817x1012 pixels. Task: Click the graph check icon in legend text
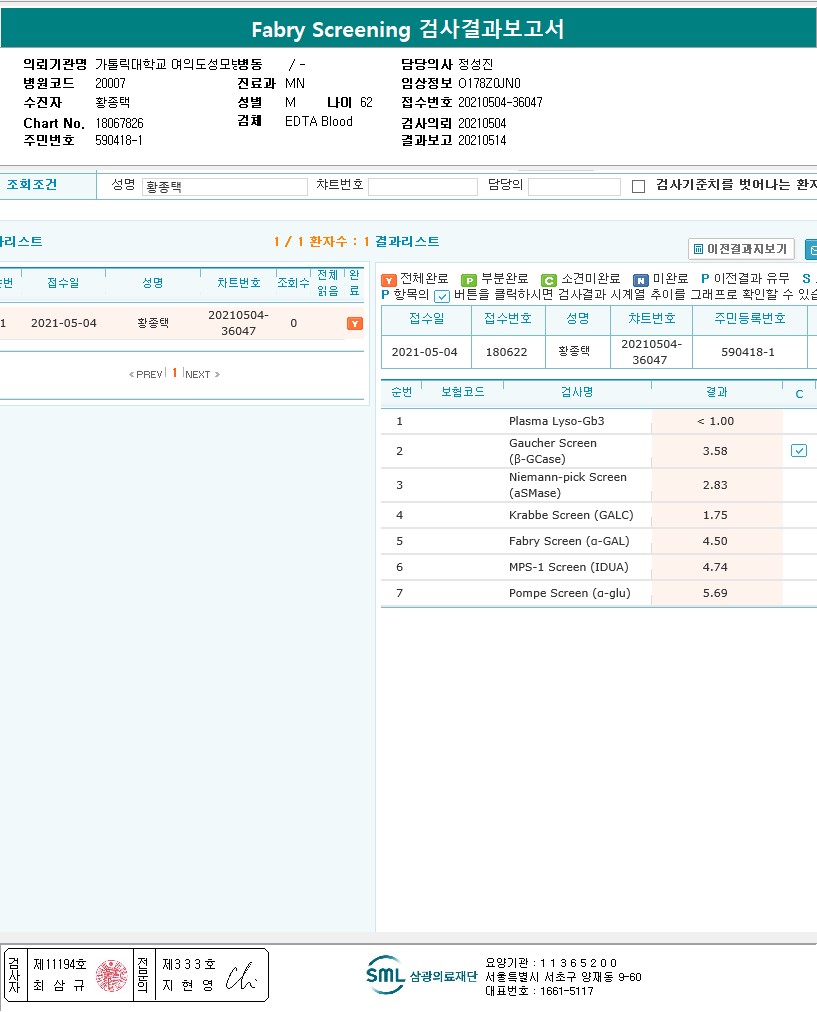pos(442,296)
